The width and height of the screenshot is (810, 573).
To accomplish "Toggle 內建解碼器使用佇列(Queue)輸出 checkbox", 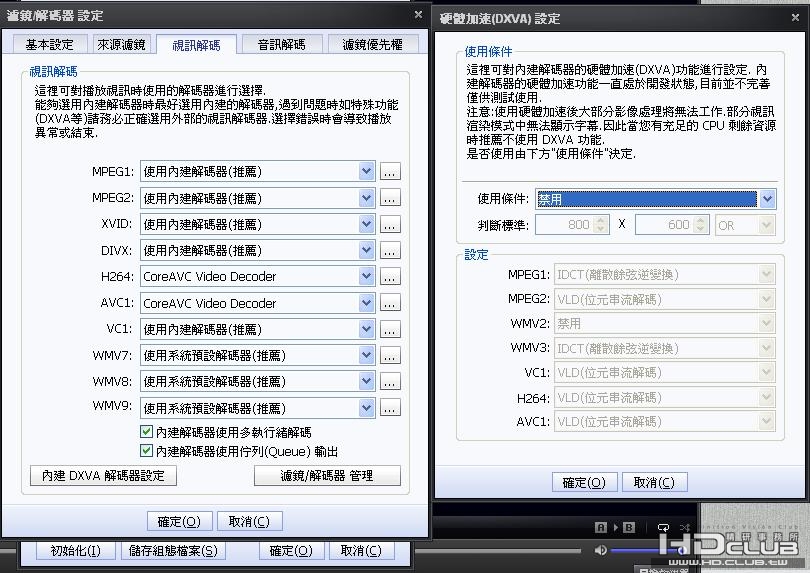I will [147, 451].
